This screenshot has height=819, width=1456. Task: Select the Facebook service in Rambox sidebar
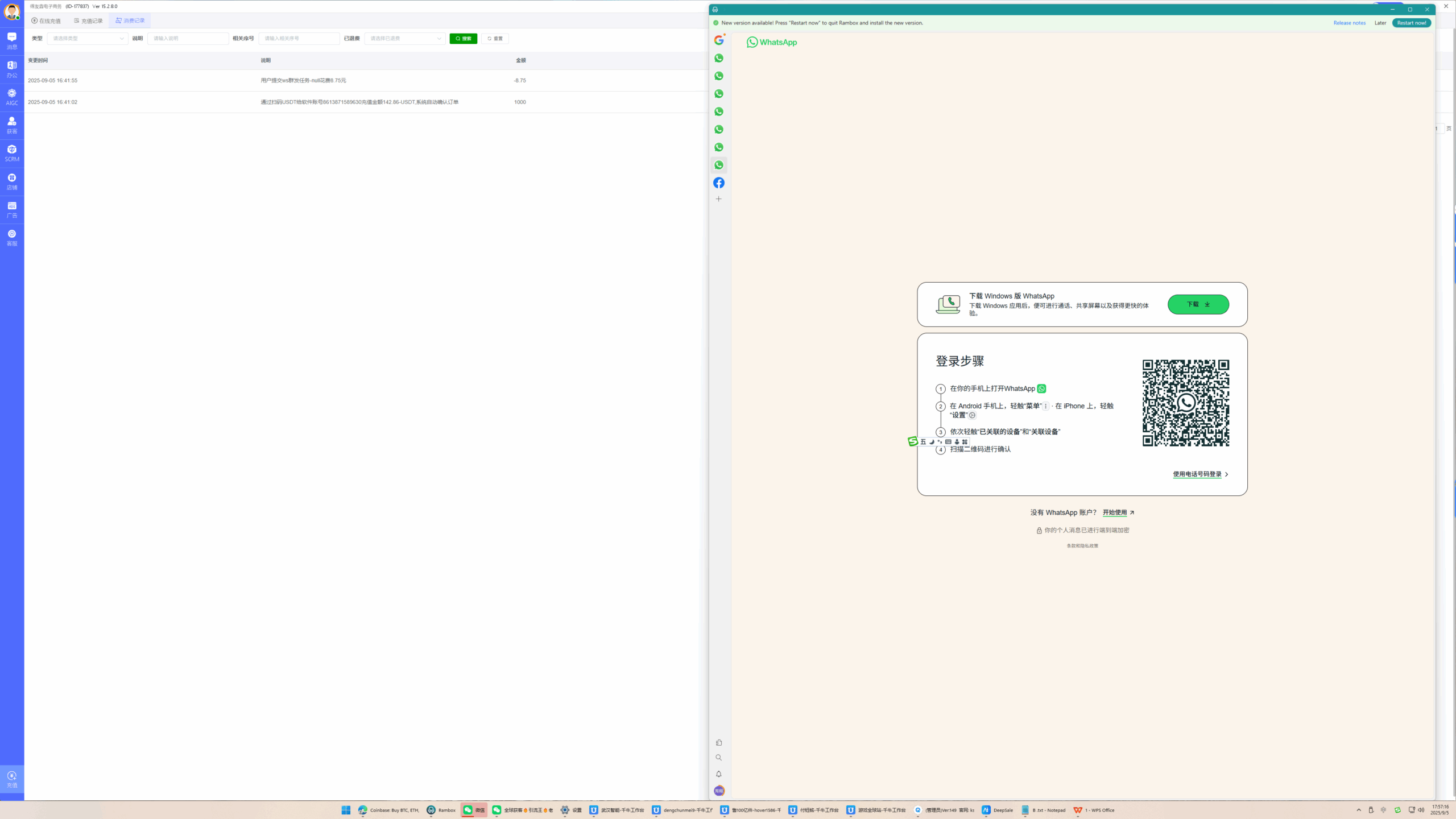tap(719, 183)
